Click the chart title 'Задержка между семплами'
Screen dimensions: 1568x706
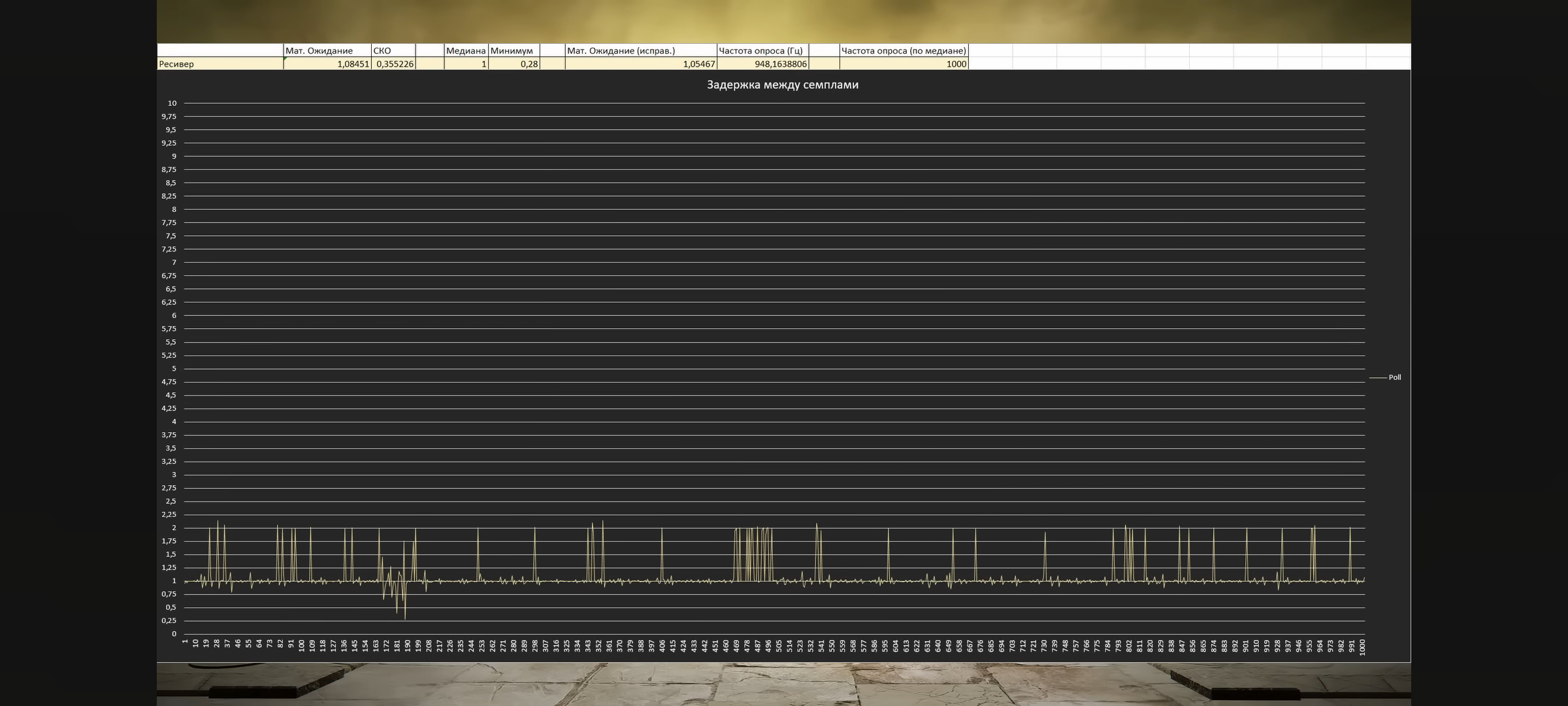(782, 85)
